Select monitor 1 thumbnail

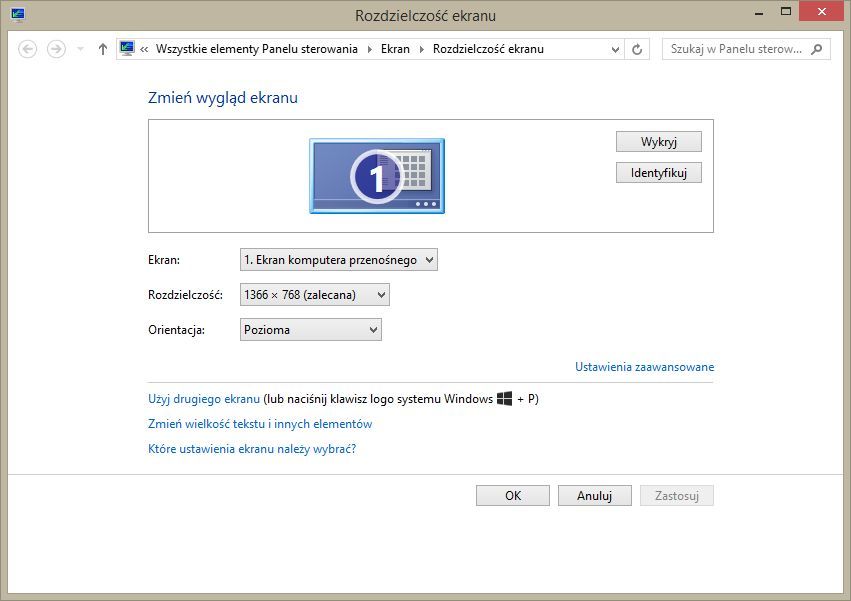click(x=377, y=176)
